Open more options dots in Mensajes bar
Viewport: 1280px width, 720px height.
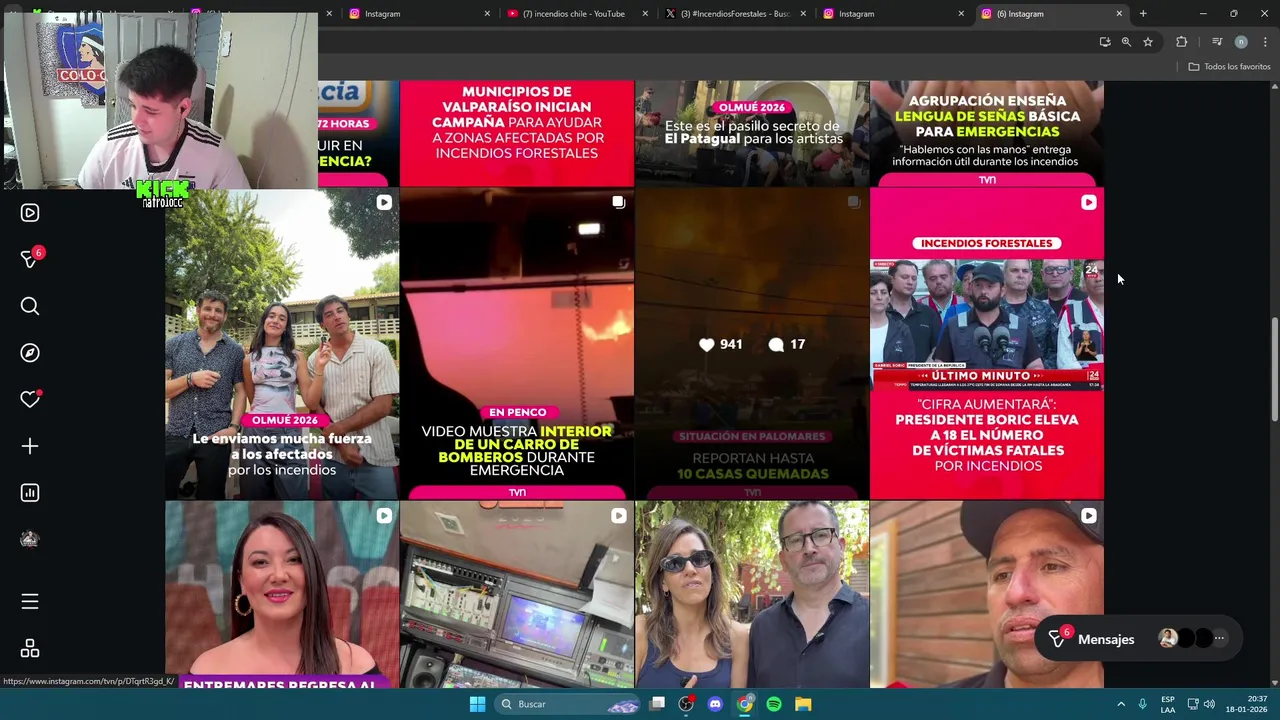coord(1219,638)
